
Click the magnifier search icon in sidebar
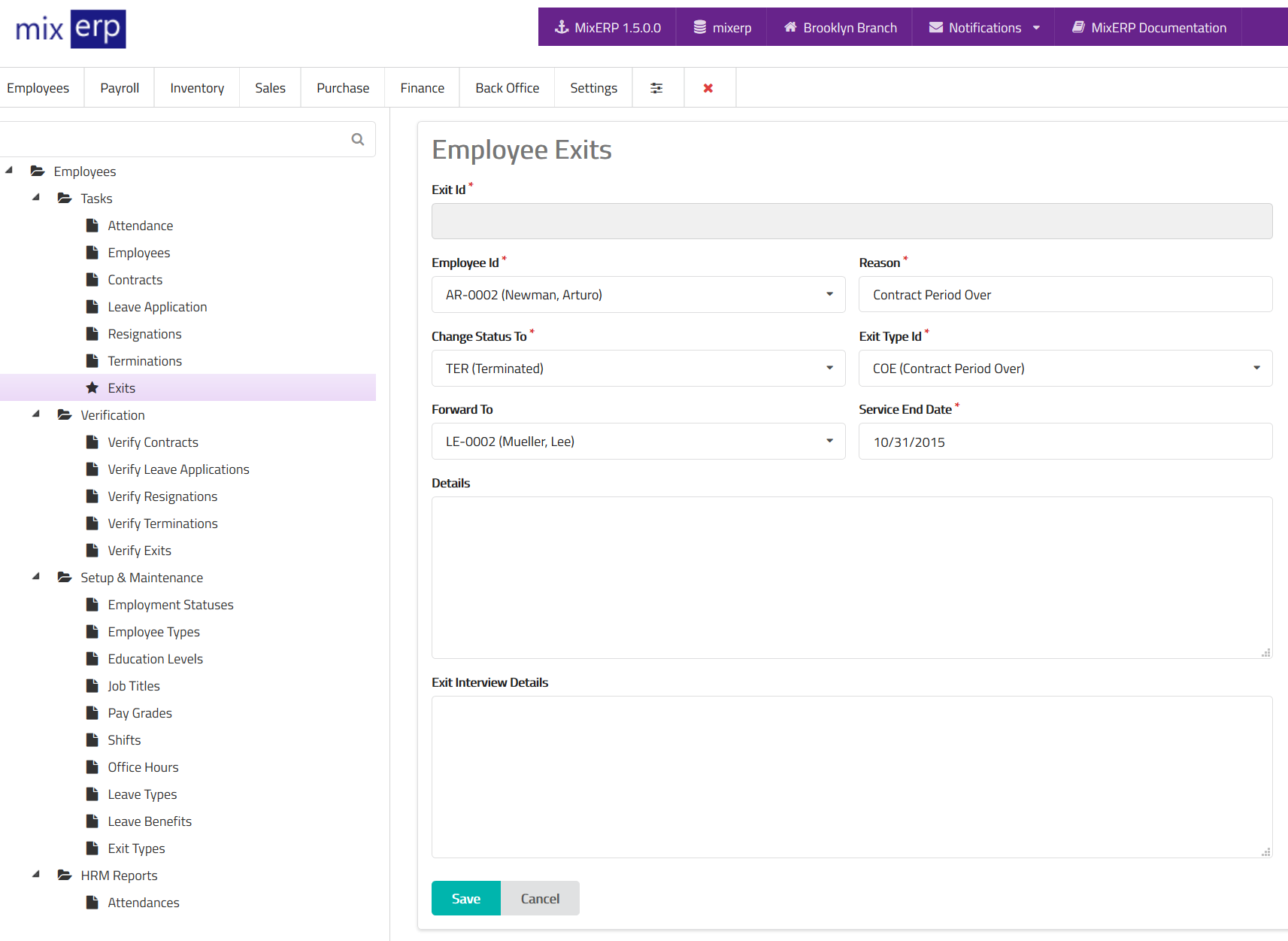(358, 139)
